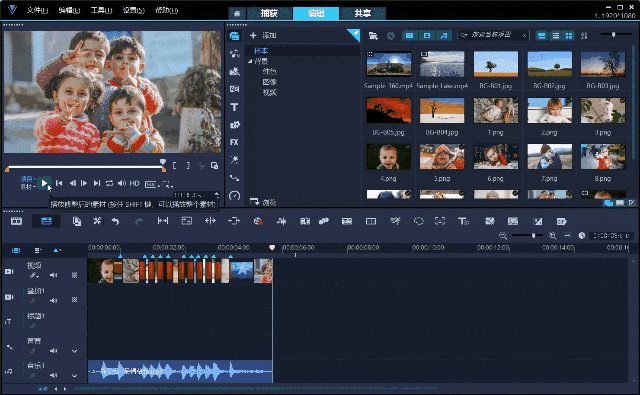Switch to timeline view button
Viewport: 640px width, 395px height.
click(x=46, y=221)
